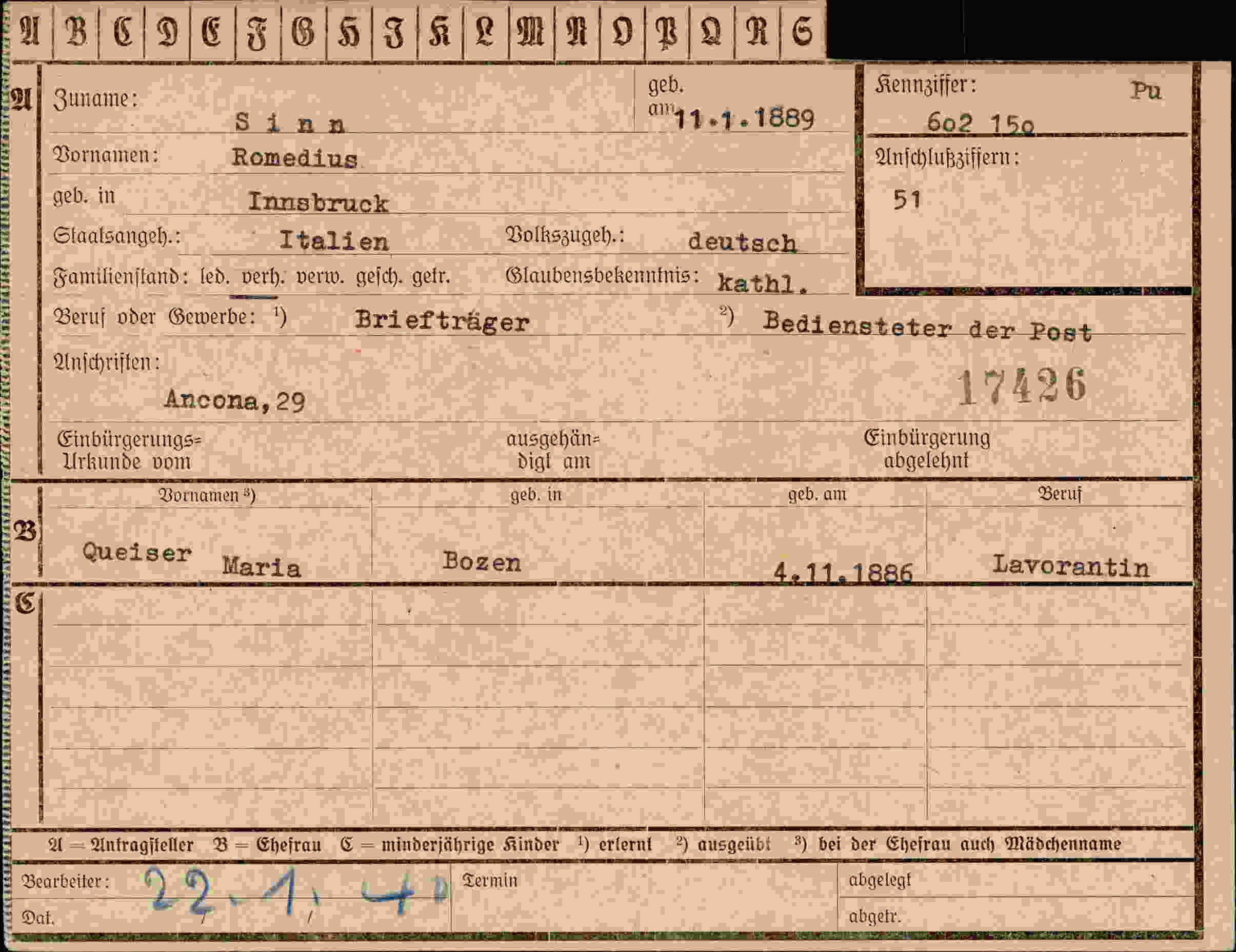The image size is (1236, 952).
Task: Select the letter G index tab
Action: point(303,31)
